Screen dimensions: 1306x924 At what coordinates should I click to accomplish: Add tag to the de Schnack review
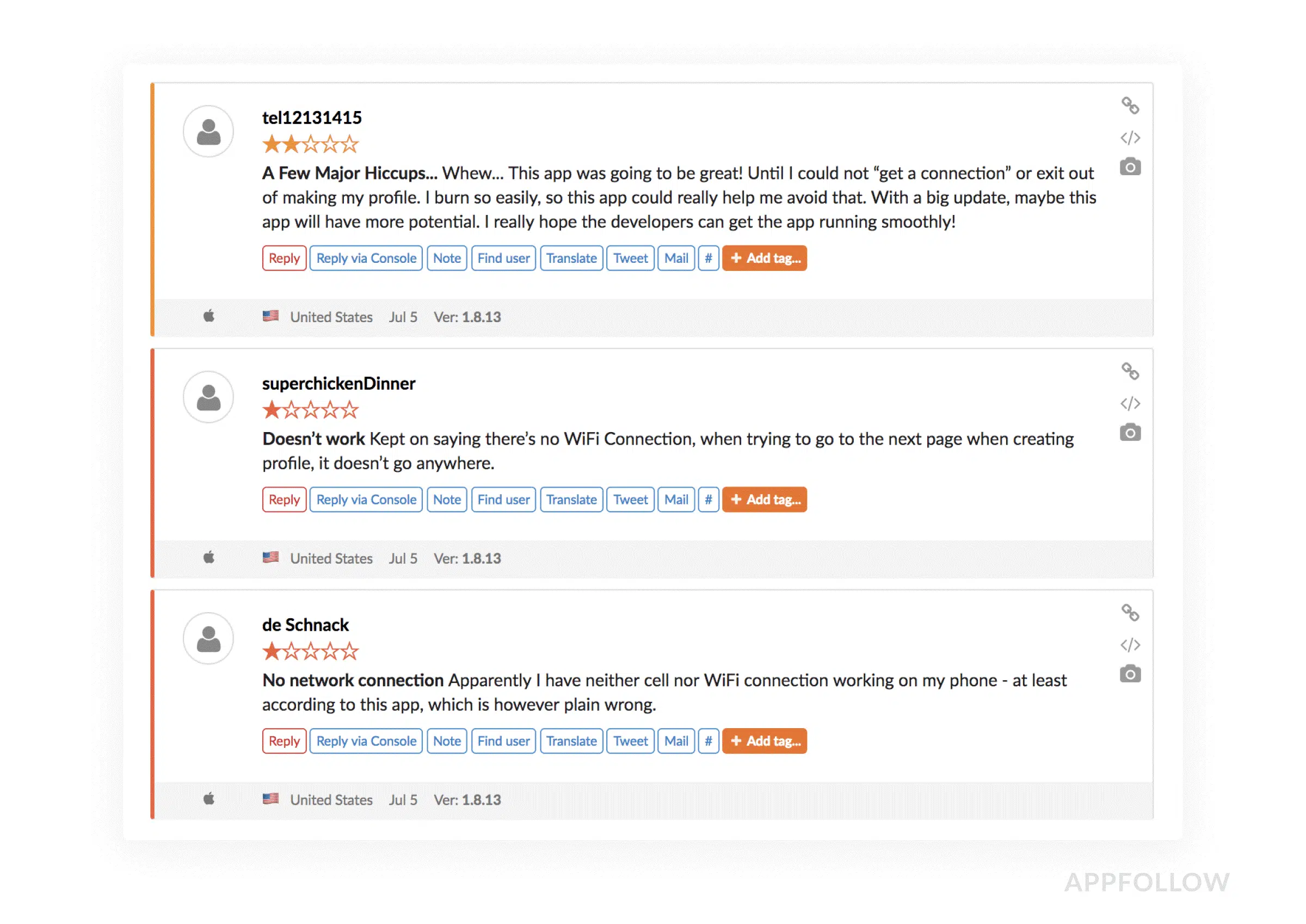tap(764, 741)
